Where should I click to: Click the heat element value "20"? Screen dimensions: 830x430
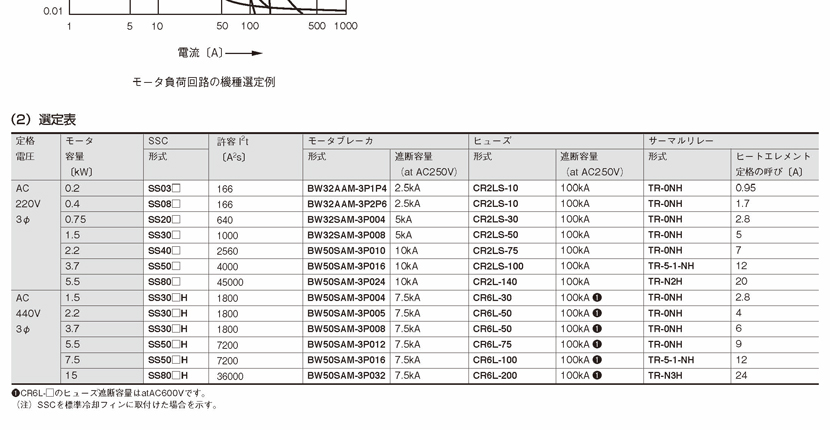pos(742,282)
